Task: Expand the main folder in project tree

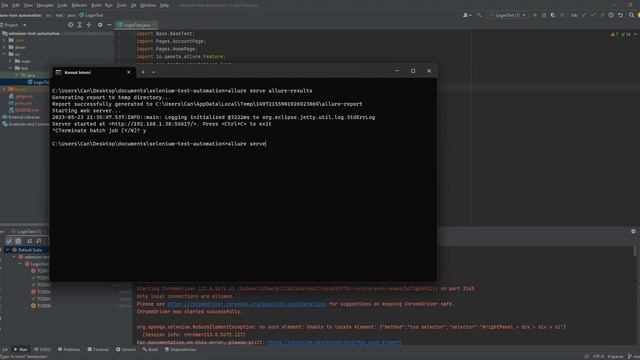Action: pyautogui.click(x=11, y=61)
